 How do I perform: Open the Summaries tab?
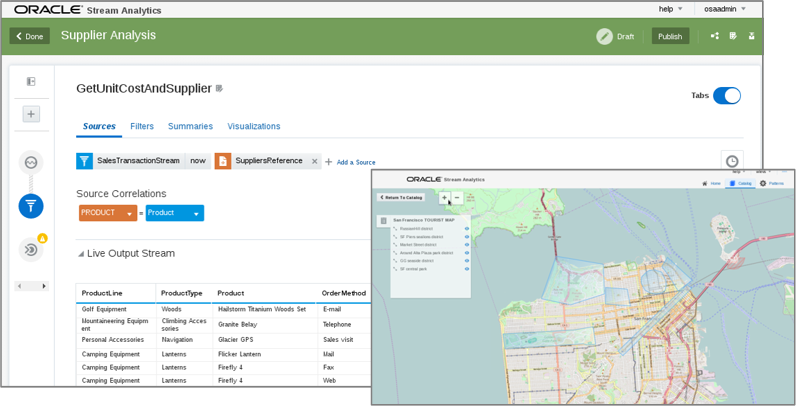[190, 126]
